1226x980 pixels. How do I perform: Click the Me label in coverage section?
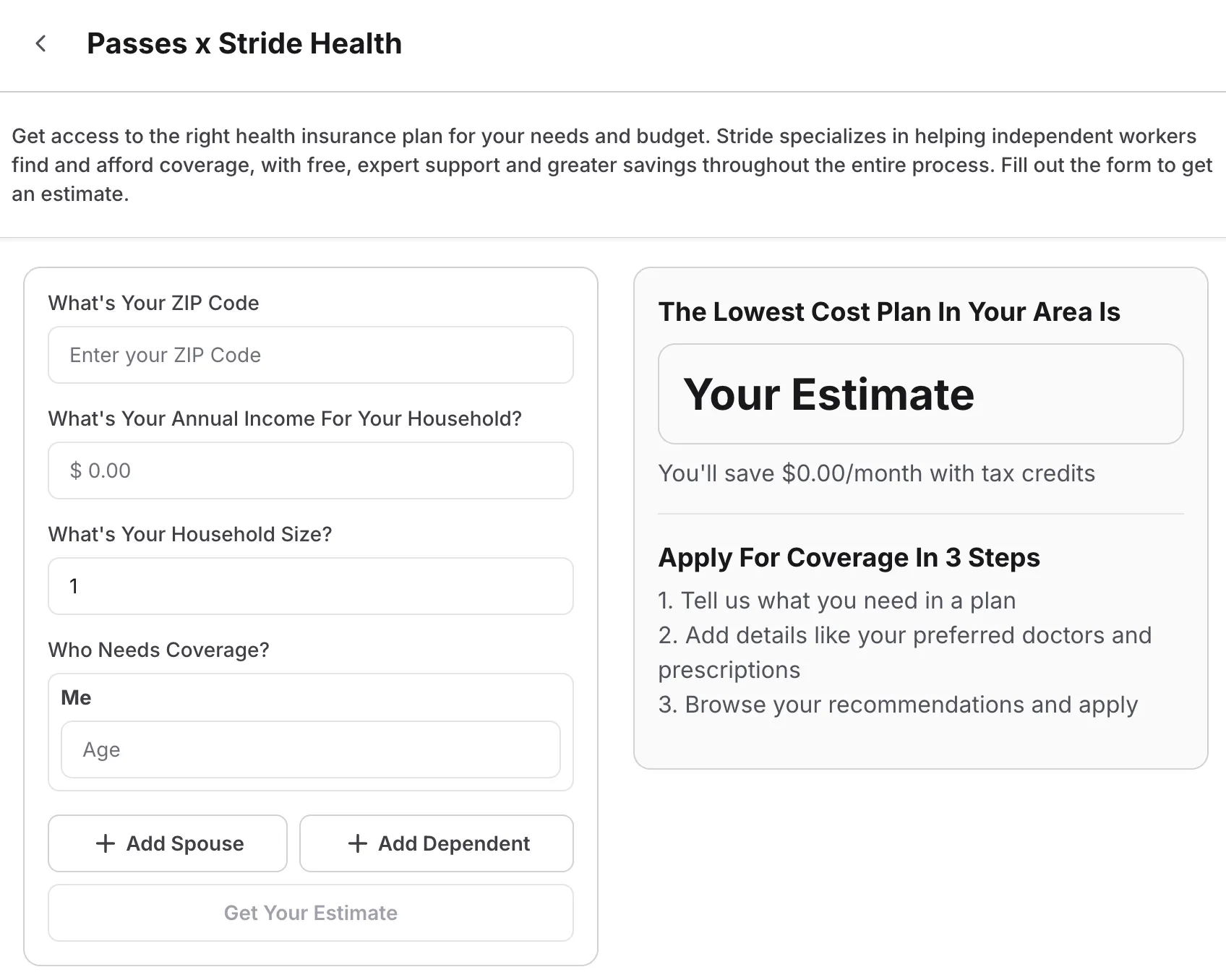click(75, 697)
